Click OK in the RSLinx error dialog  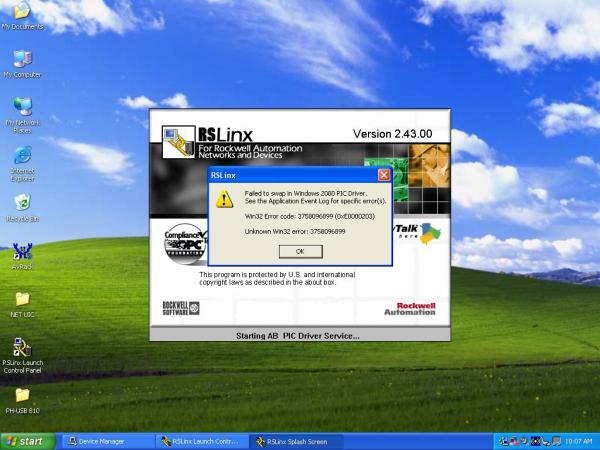click(x=300, y=251)
